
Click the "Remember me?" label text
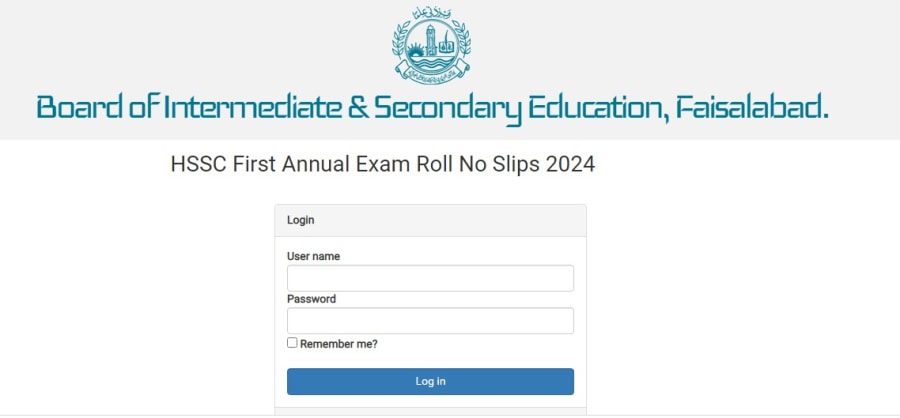pyautogui.click(x=339, y=344)
